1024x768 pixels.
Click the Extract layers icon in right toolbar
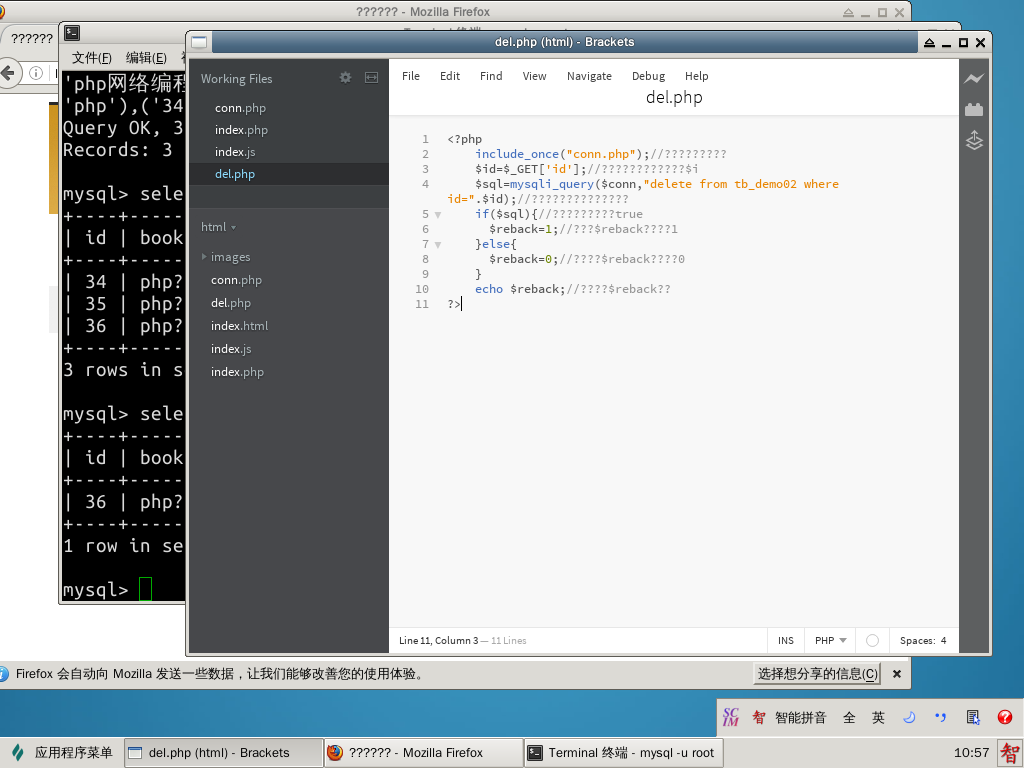(974, 141)
